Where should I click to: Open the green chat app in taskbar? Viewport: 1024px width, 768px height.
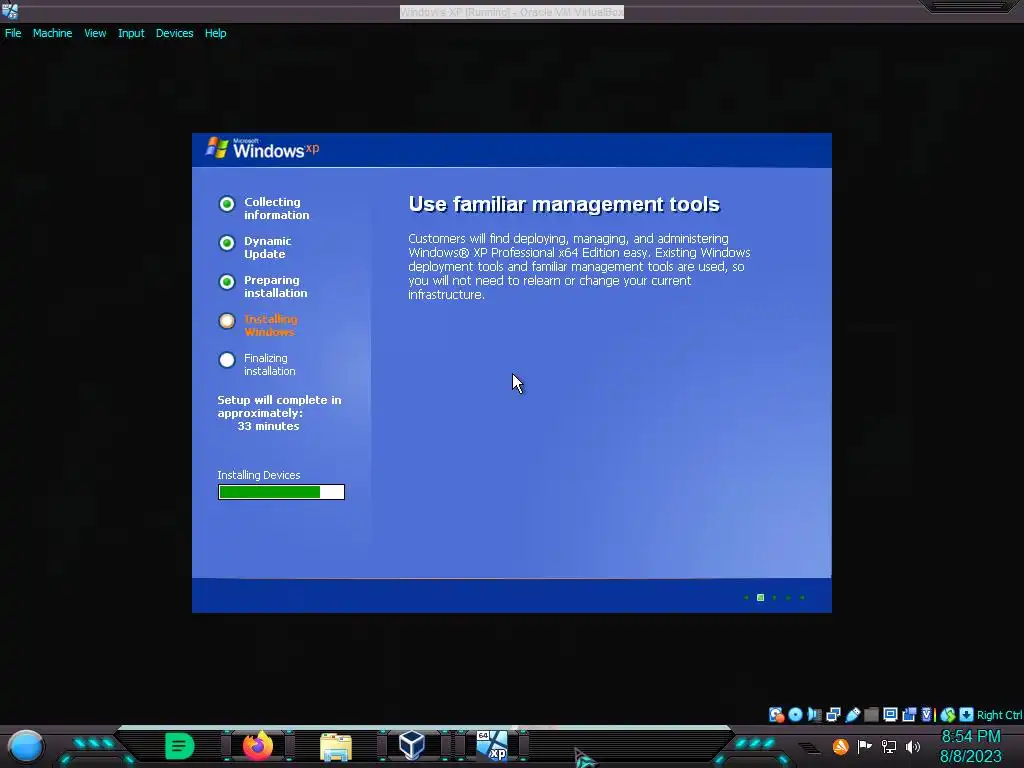[x=180, y=746]
